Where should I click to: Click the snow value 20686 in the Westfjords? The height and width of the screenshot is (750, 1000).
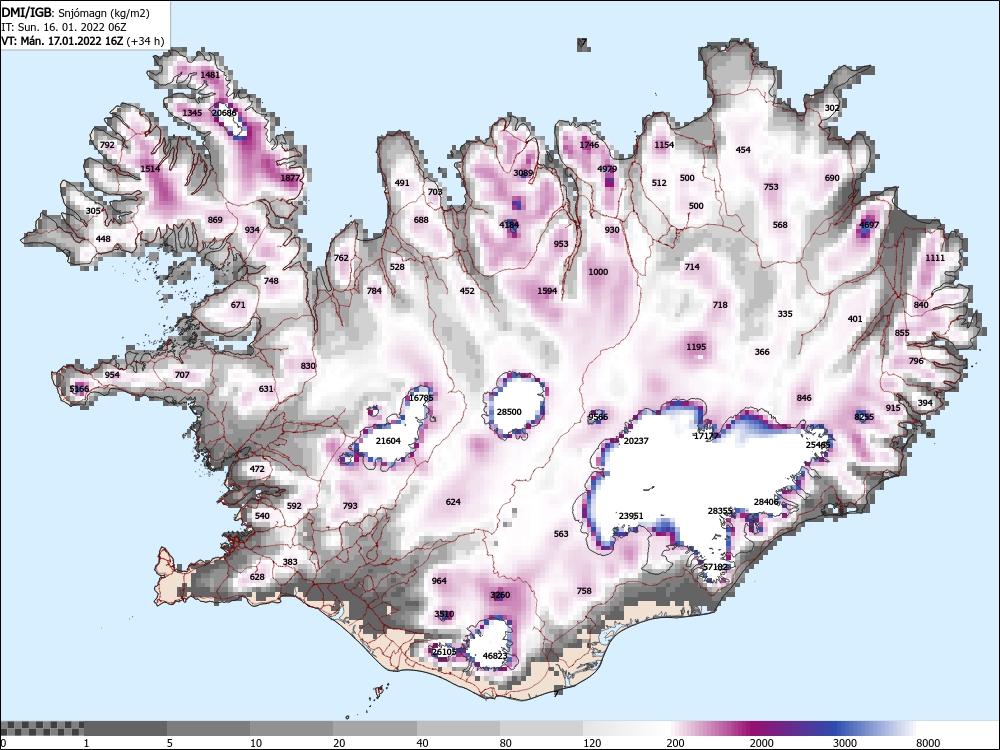224,113
